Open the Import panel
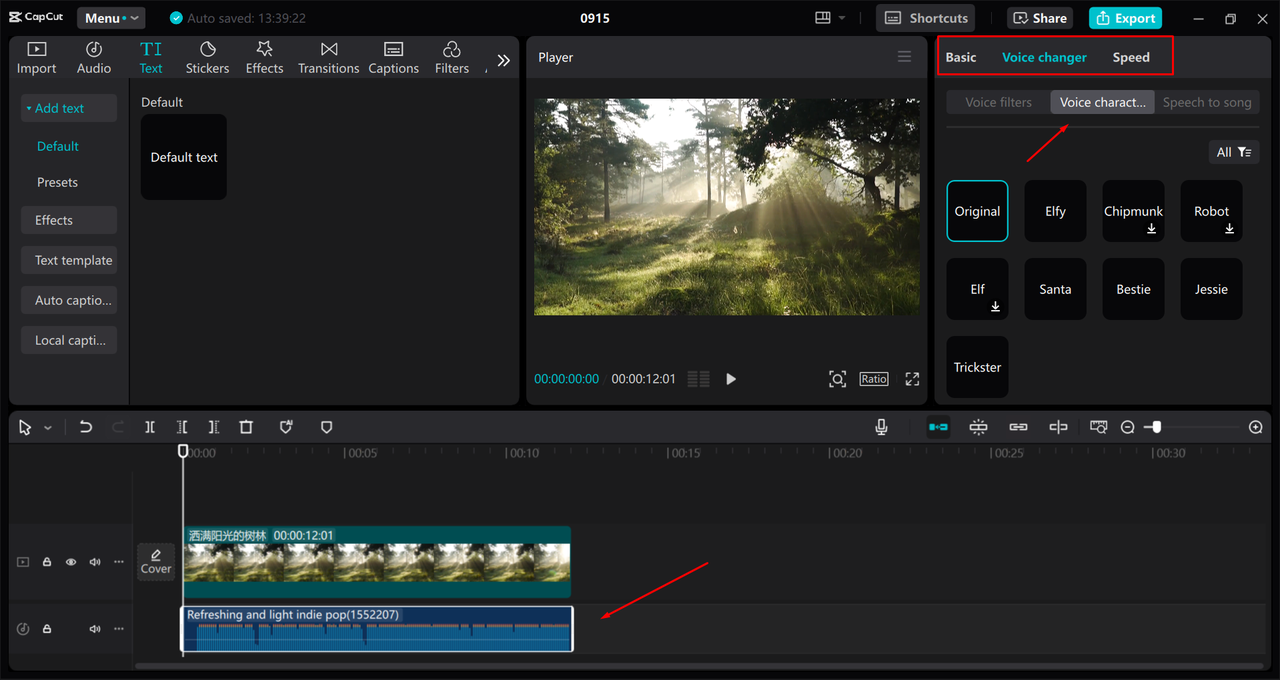 [x=36, y=58]
